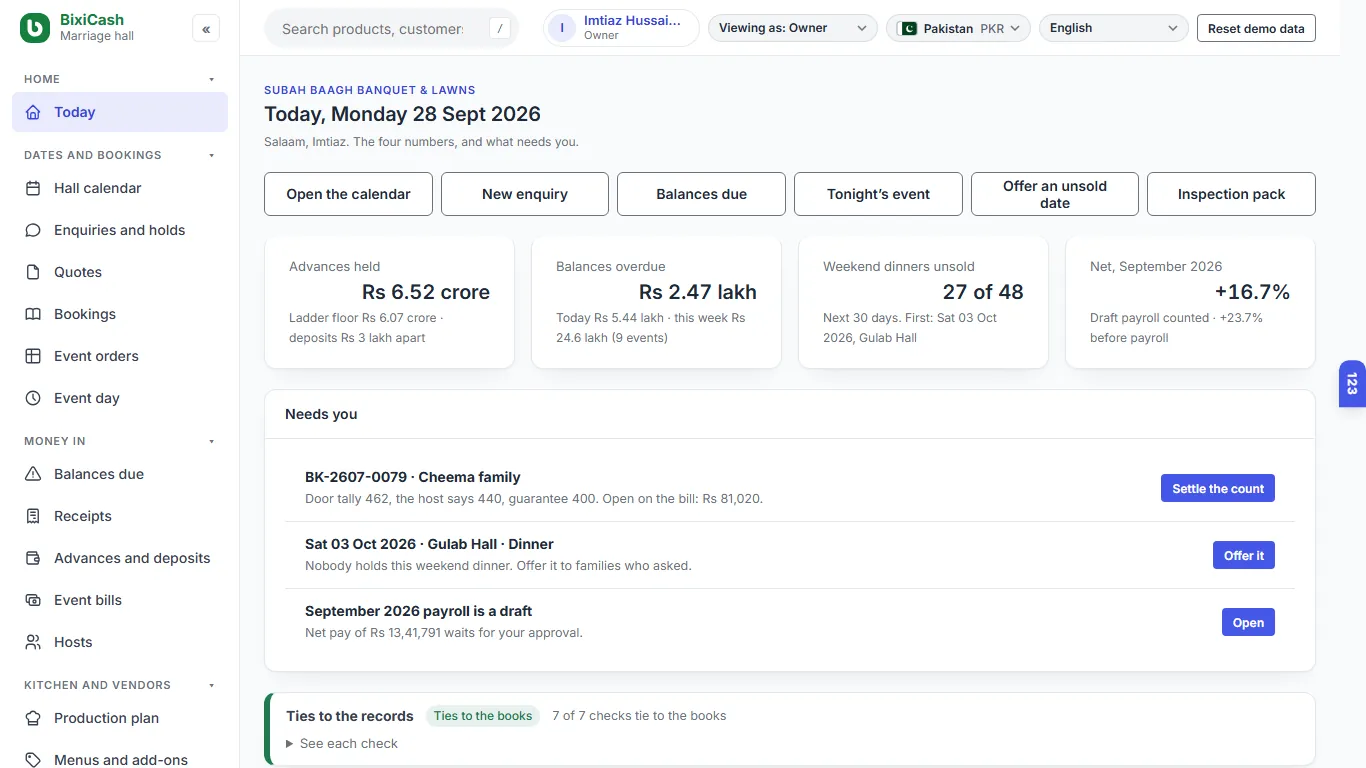Click the Quotes document icon
The height and width of the screenshot is (768, 1366).
click(33, 272)
